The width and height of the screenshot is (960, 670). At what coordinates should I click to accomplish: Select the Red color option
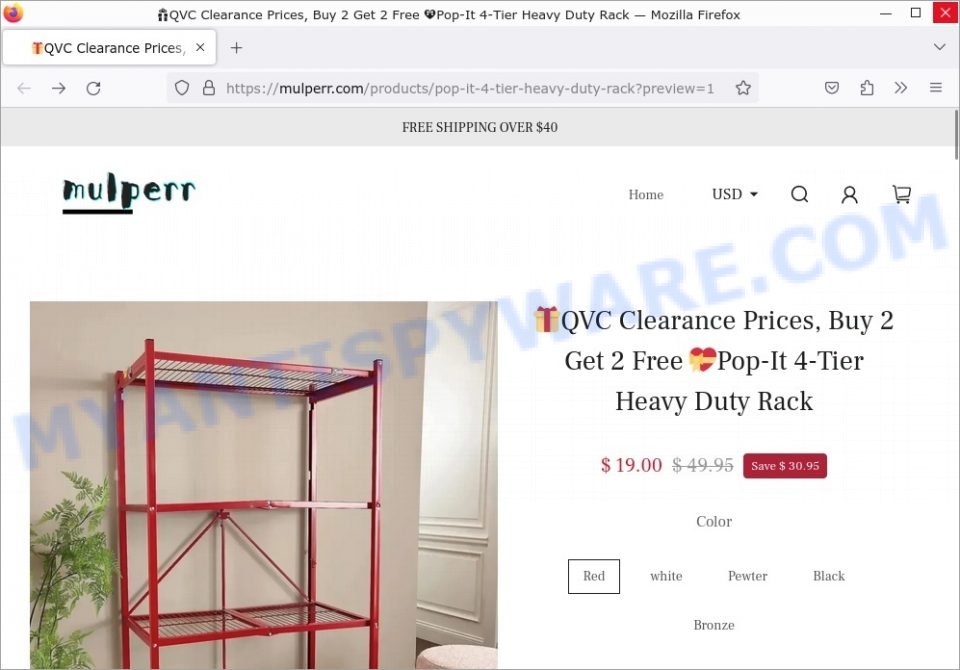pyautogui.click(x=594, y=576)
